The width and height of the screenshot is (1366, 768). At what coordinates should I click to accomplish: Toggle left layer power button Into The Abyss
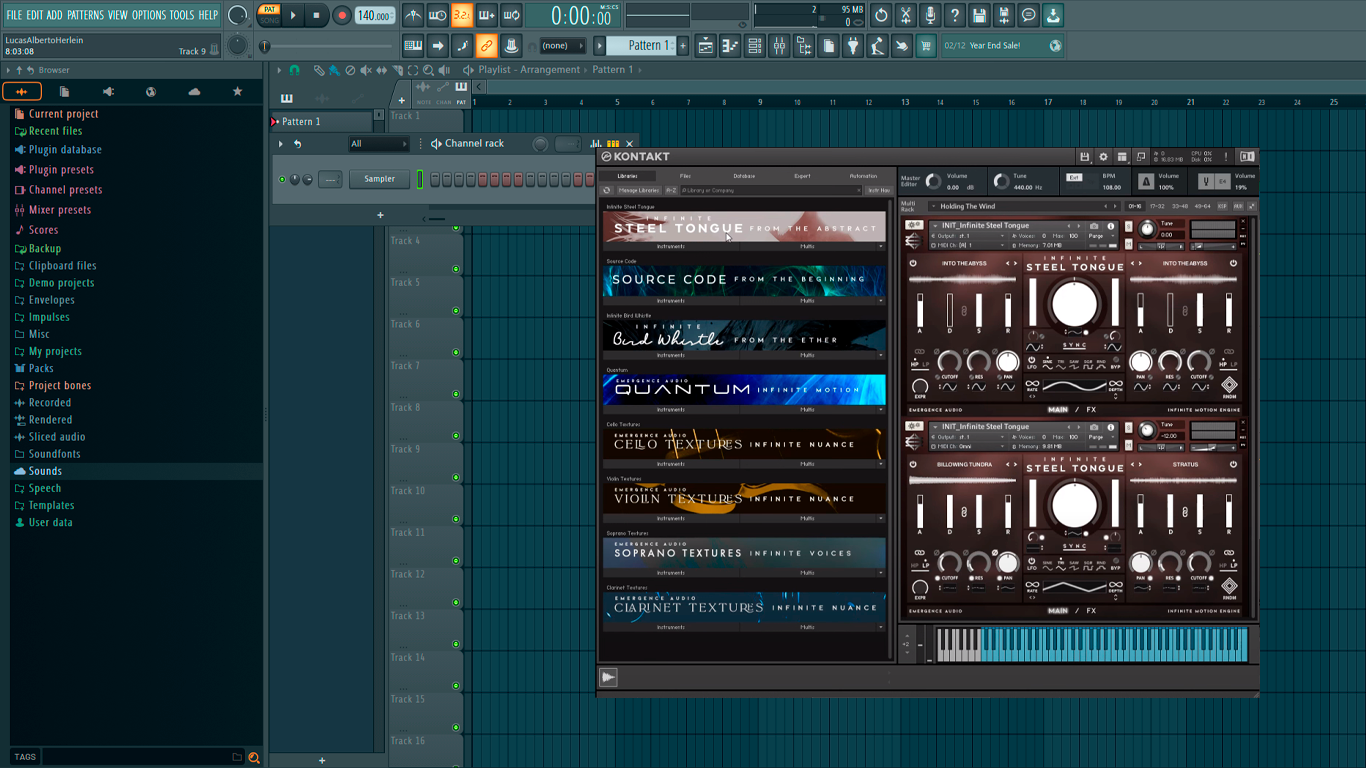[913, 264]
